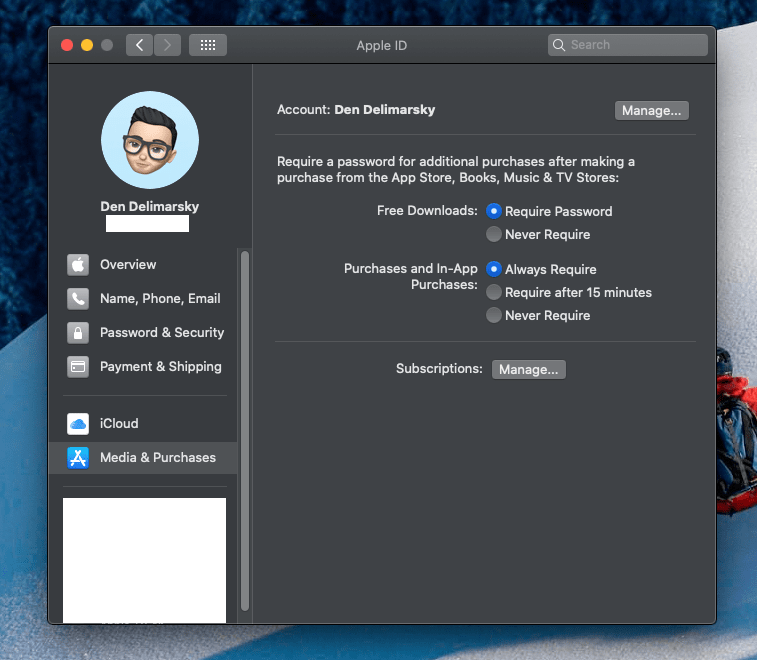757x660 pixels.
Task: Click the Purchases and In-App Purchases label
Action: click(x=411, y=276)
